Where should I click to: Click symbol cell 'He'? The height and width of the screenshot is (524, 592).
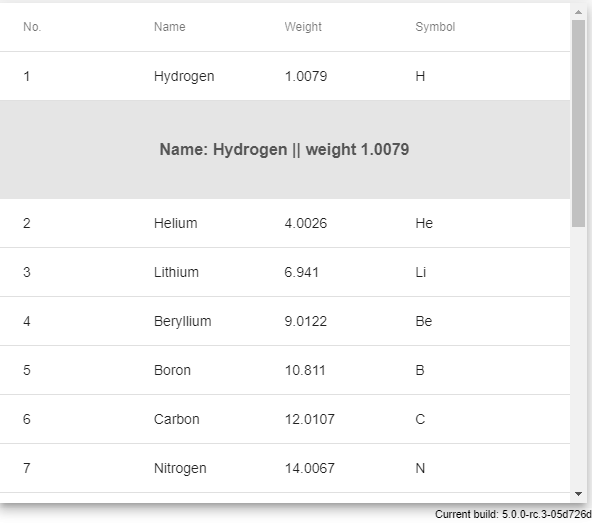pyautogui.click(x=424, y=223)
